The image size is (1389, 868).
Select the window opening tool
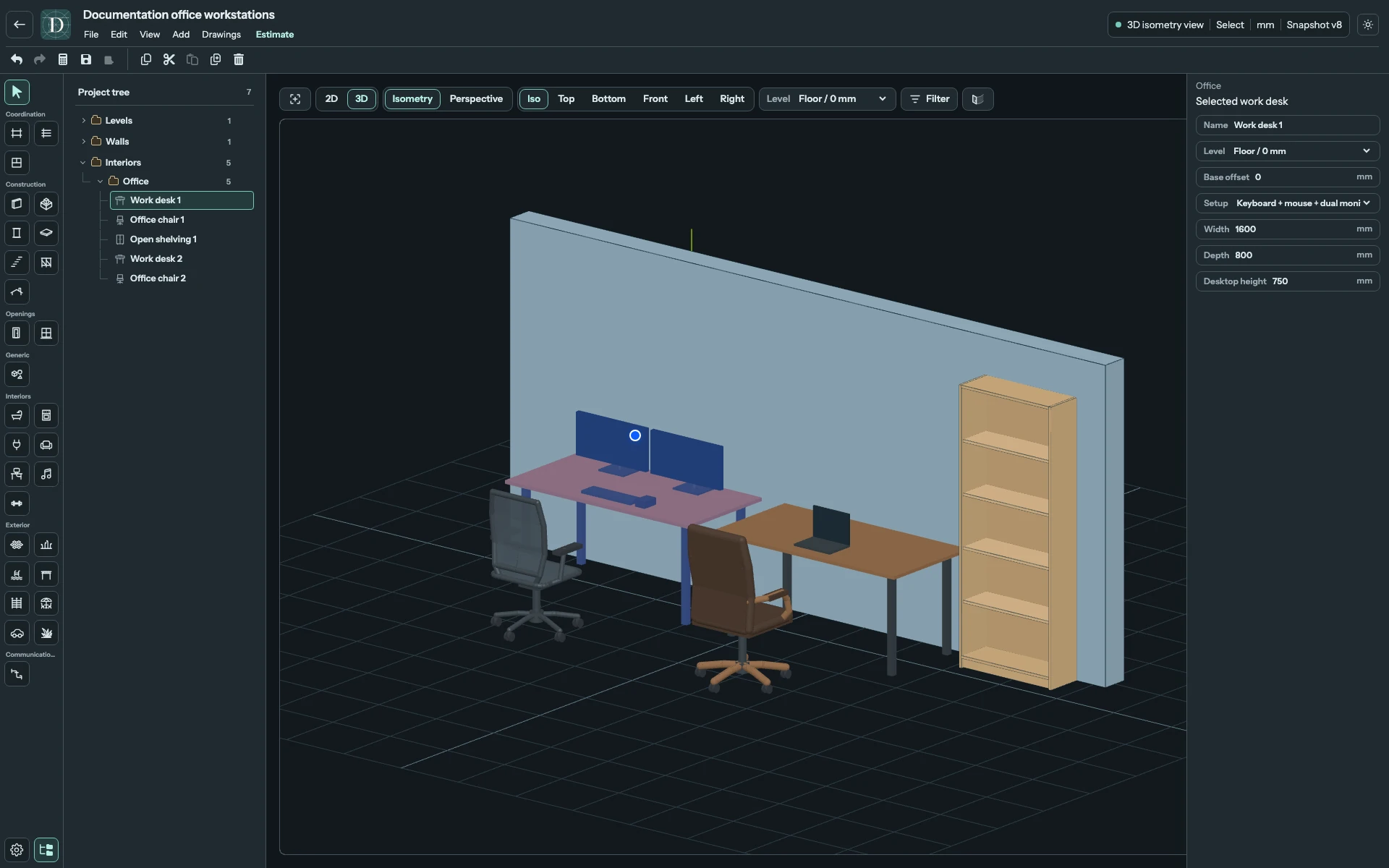click(x=46, y=333)
